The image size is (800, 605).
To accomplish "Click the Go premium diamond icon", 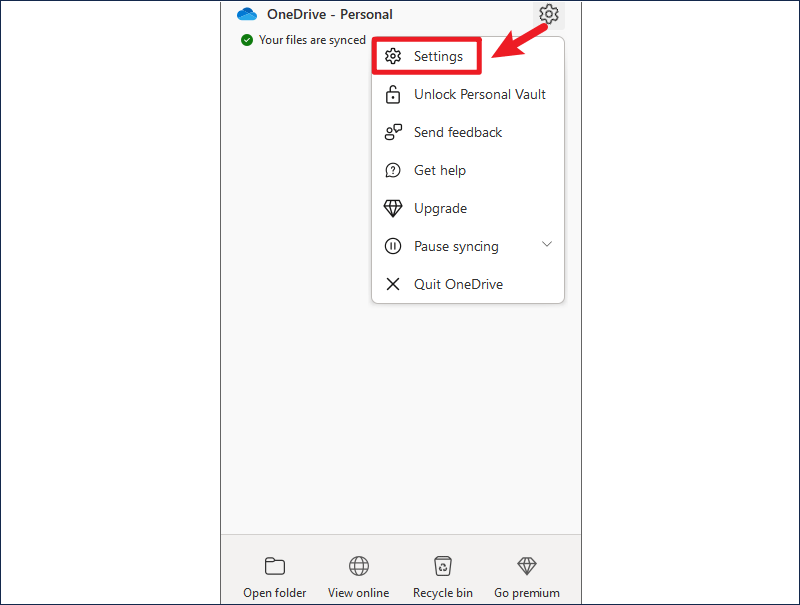I will pos(527,566).
